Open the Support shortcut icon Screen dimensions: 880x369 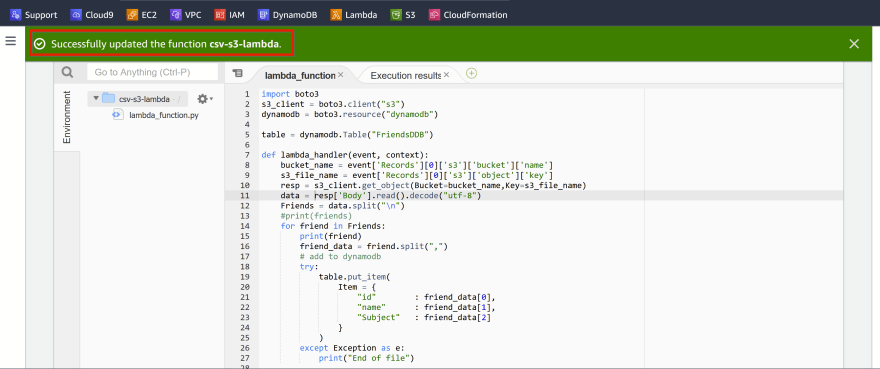[16, 15]
